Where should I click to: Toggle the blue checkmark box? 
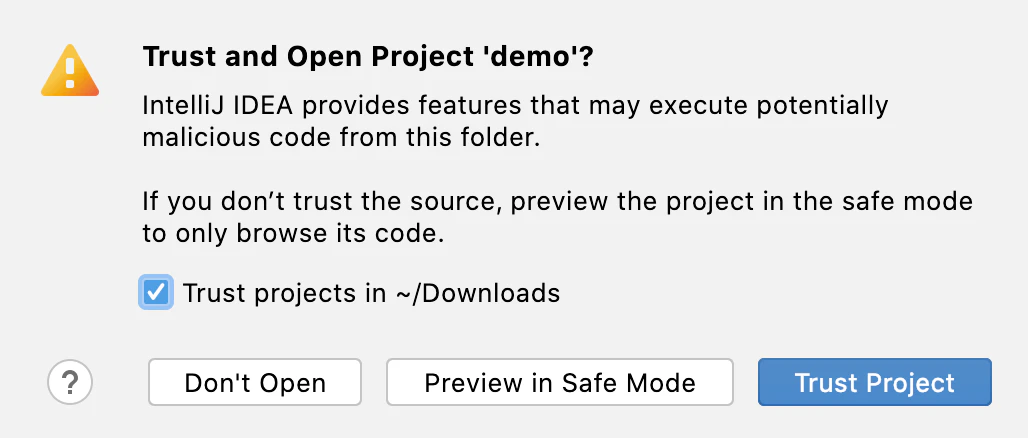point(156,292)
